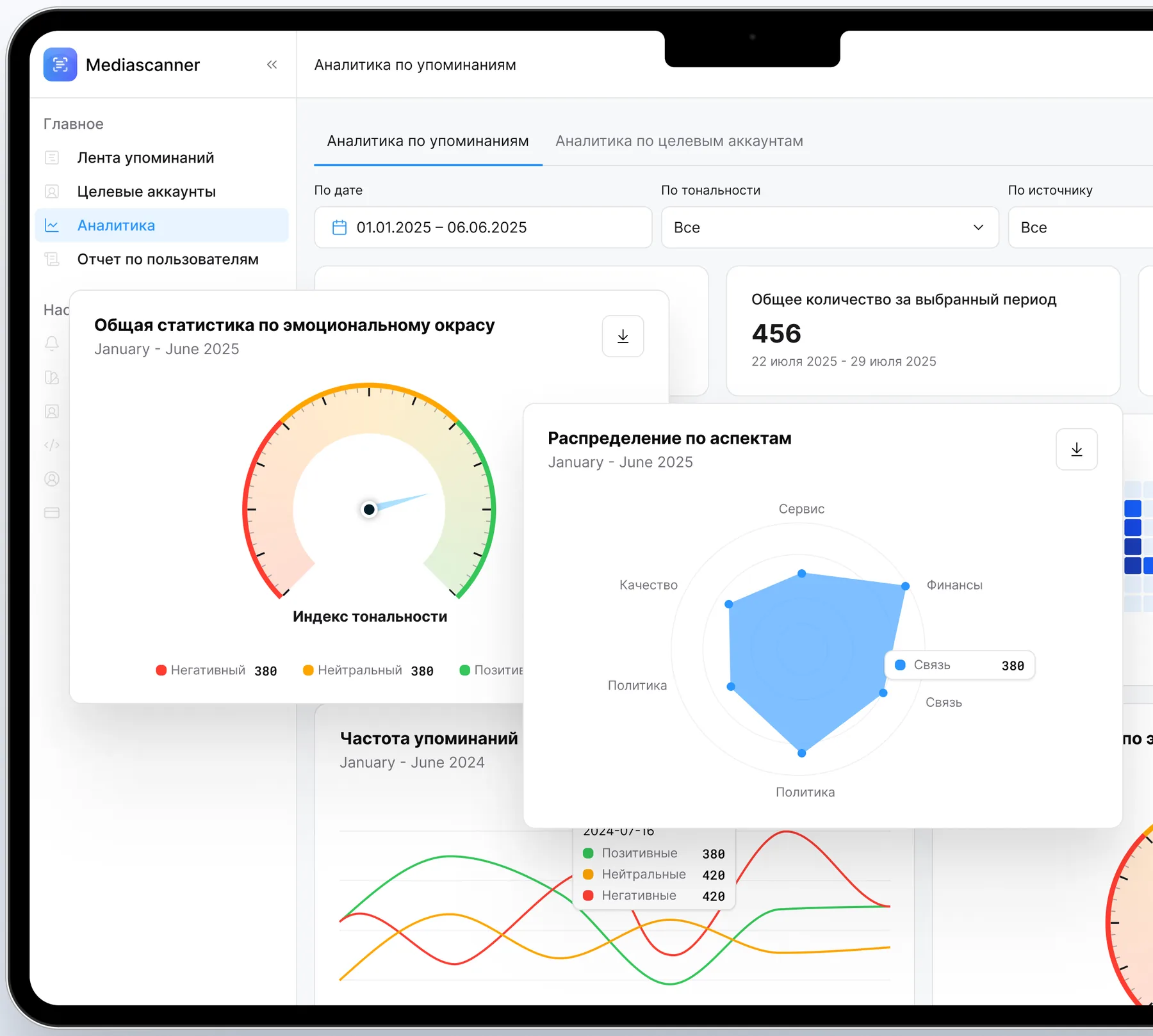Click the chevron arrow in По тональности
The height and width of the screenshot is (1036, 1153).
[978, 227]
